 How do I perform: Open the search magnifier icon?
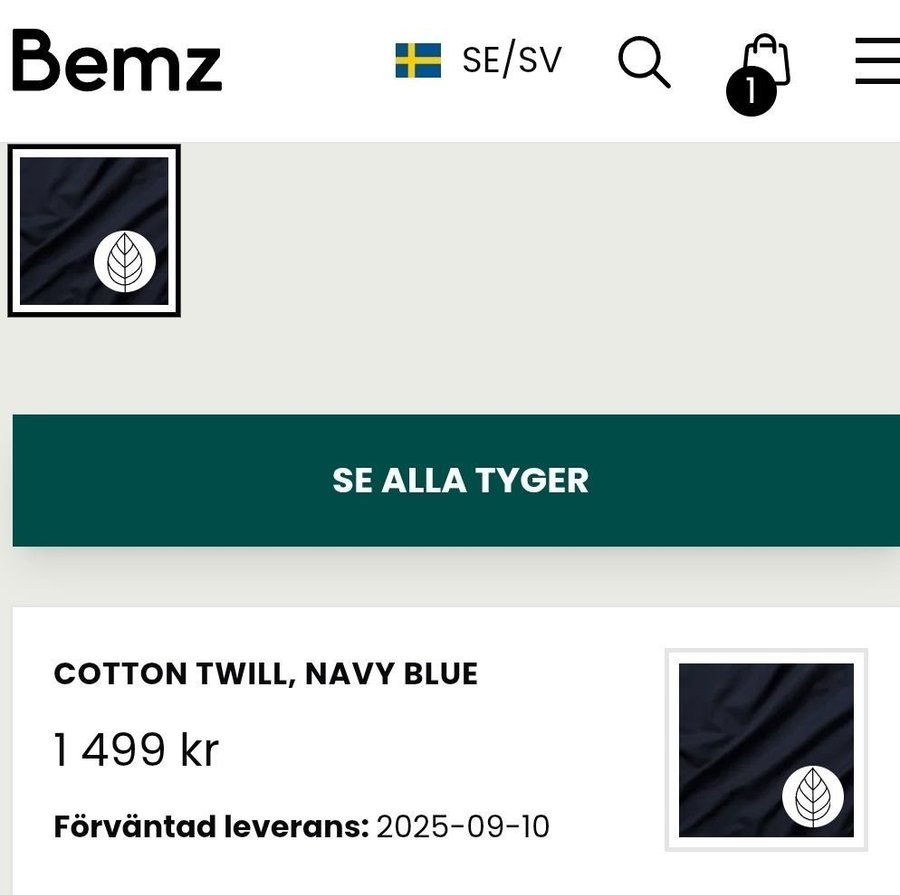[643, 62]
